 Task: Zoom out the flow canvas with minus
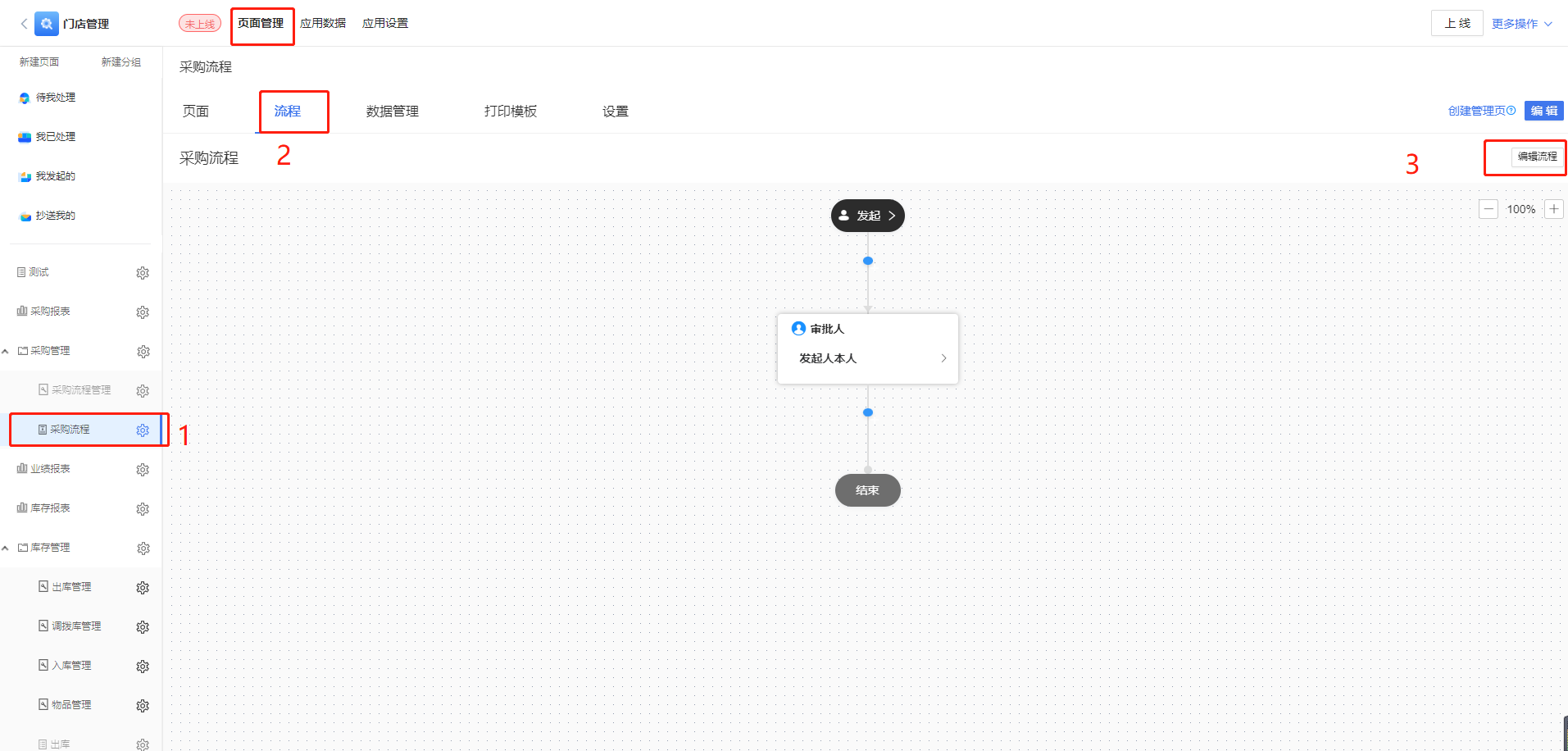click(x=1488, y=209)
